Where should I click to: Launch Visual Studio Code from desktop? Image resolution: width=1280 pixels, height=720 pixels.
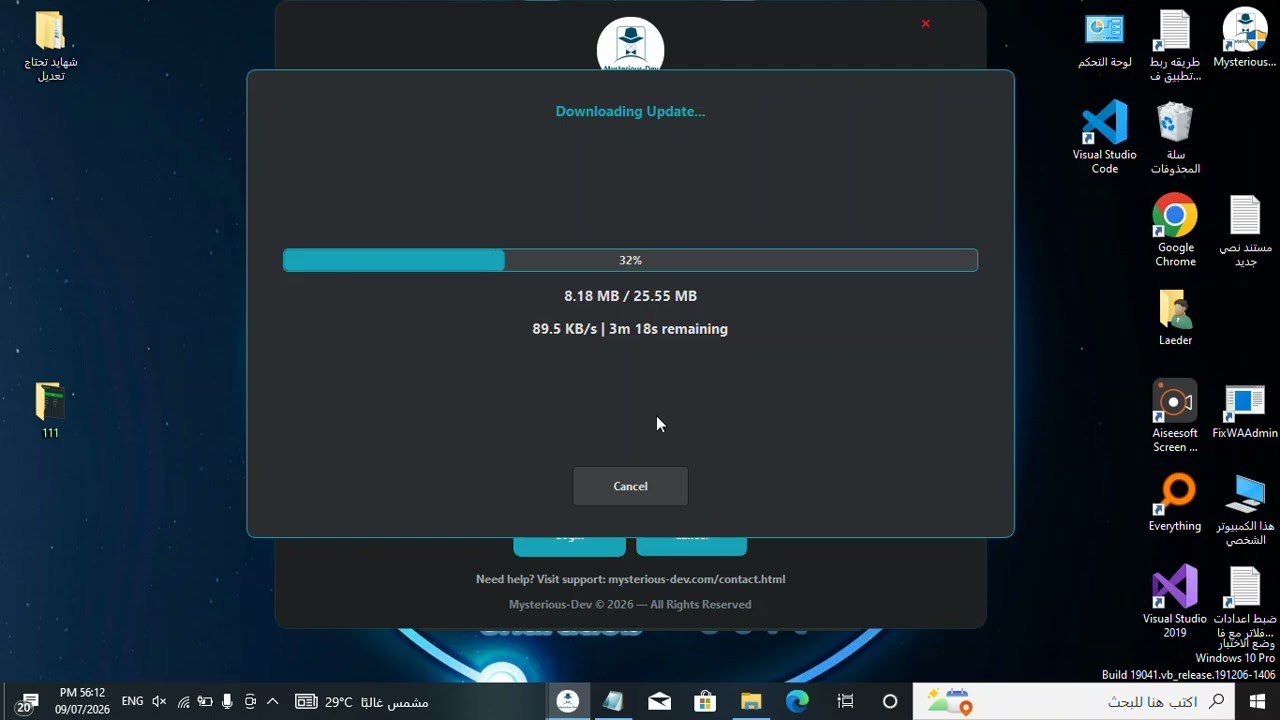[x=1105, y=138]
